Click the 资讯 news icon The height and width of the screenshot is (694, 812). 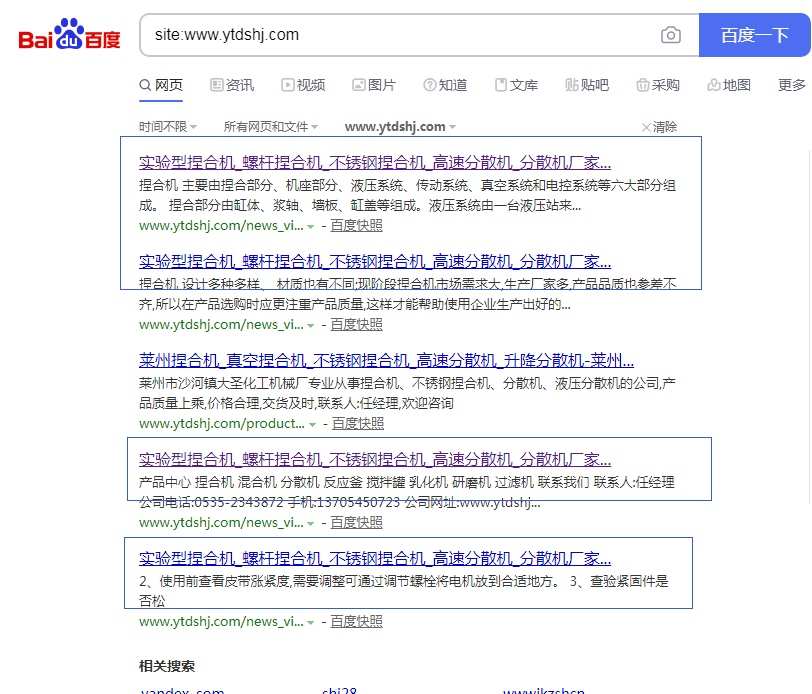216,85
